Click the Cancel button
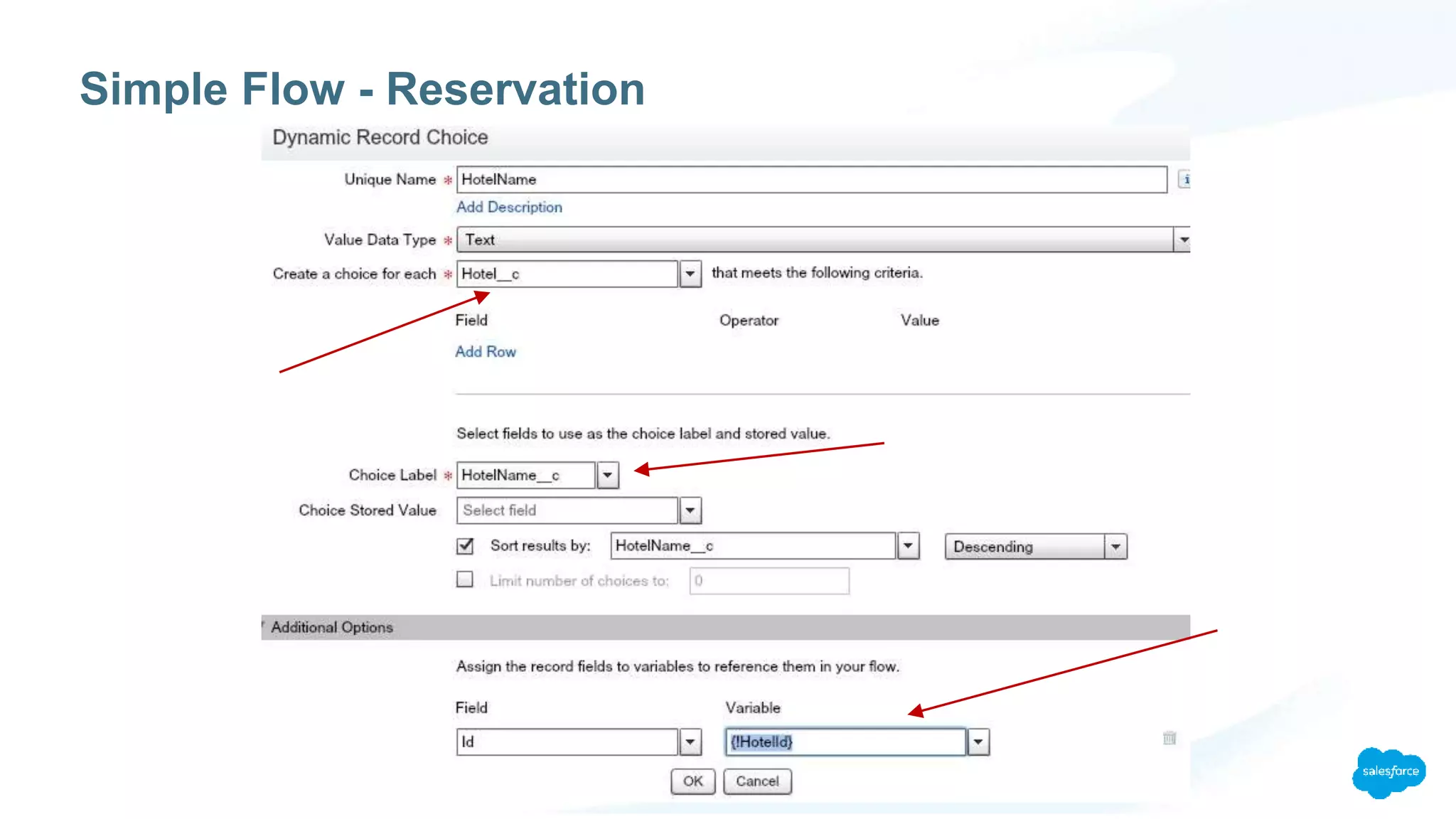This screenshot has height=819, width=1456. coord(758,781)
